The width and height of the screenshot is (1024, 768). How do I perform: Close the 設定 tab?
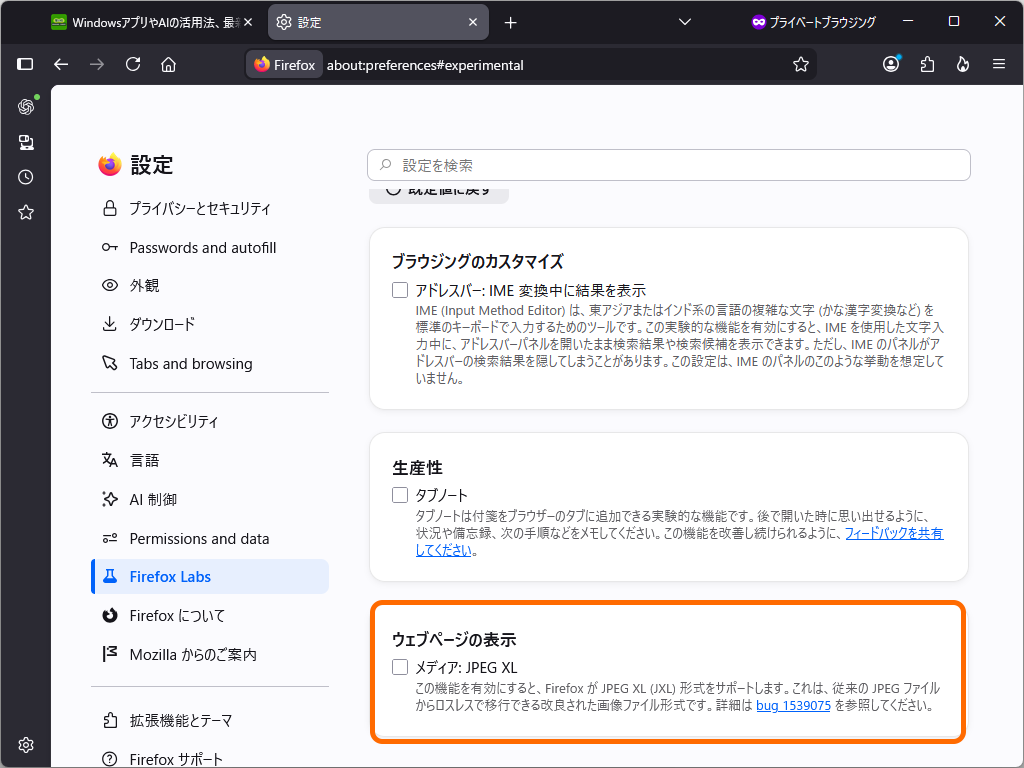pyautogui.click(x=473, y=22)
